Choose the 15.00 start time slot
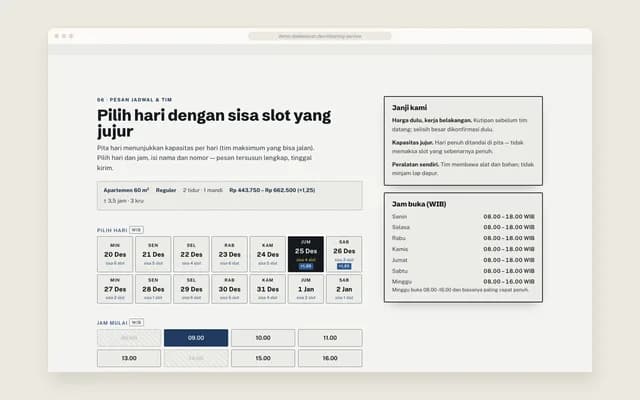 (263, 358)
